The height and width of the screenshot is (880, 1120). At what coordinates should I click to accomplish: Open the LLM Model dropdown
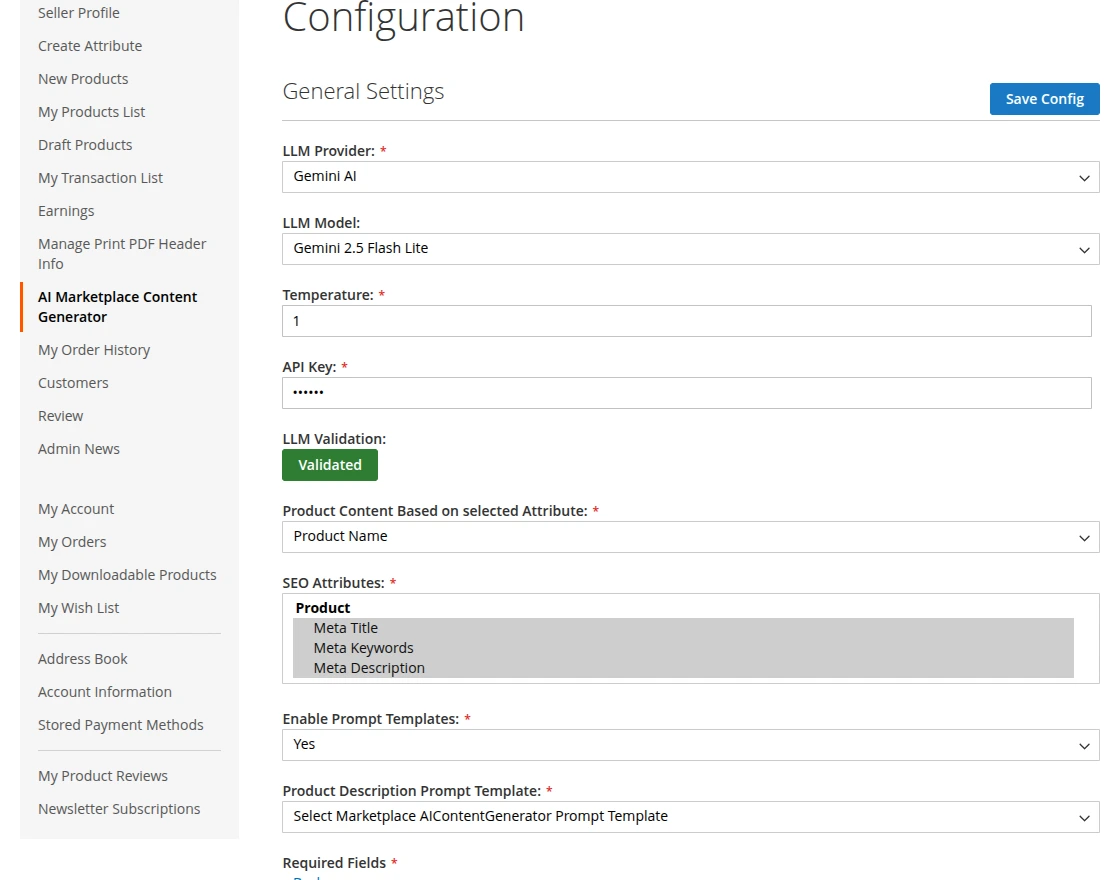(691, 249)
